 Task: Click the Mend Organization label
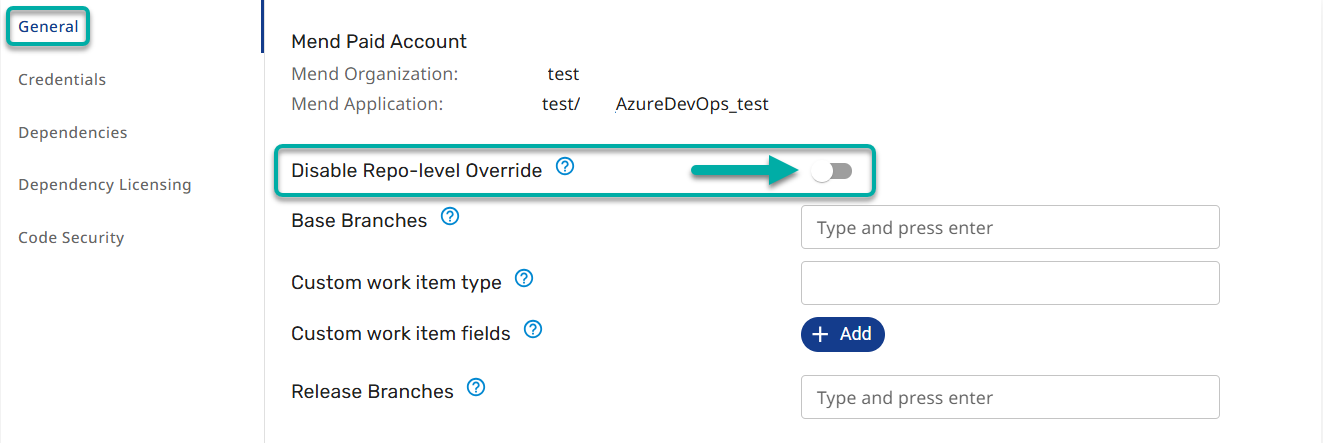374,74
